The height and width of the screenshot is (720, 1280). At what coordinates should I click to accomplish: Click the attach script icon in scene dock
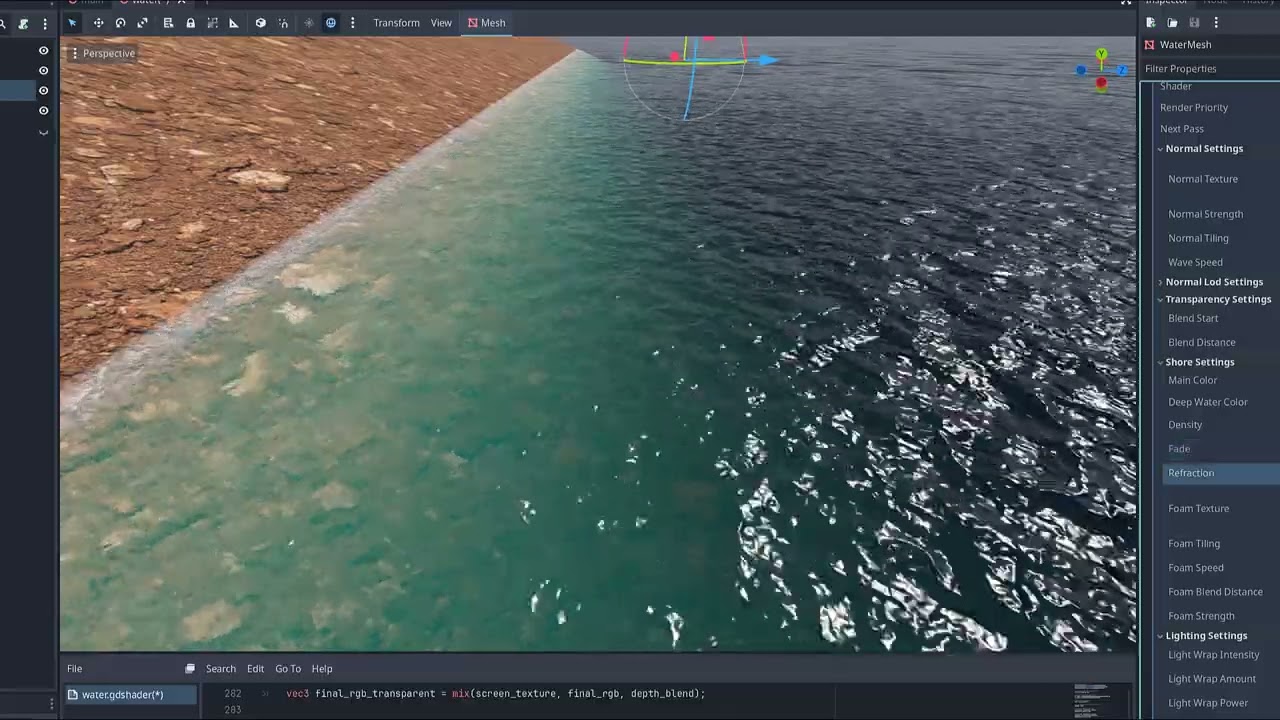coord(23,23)
